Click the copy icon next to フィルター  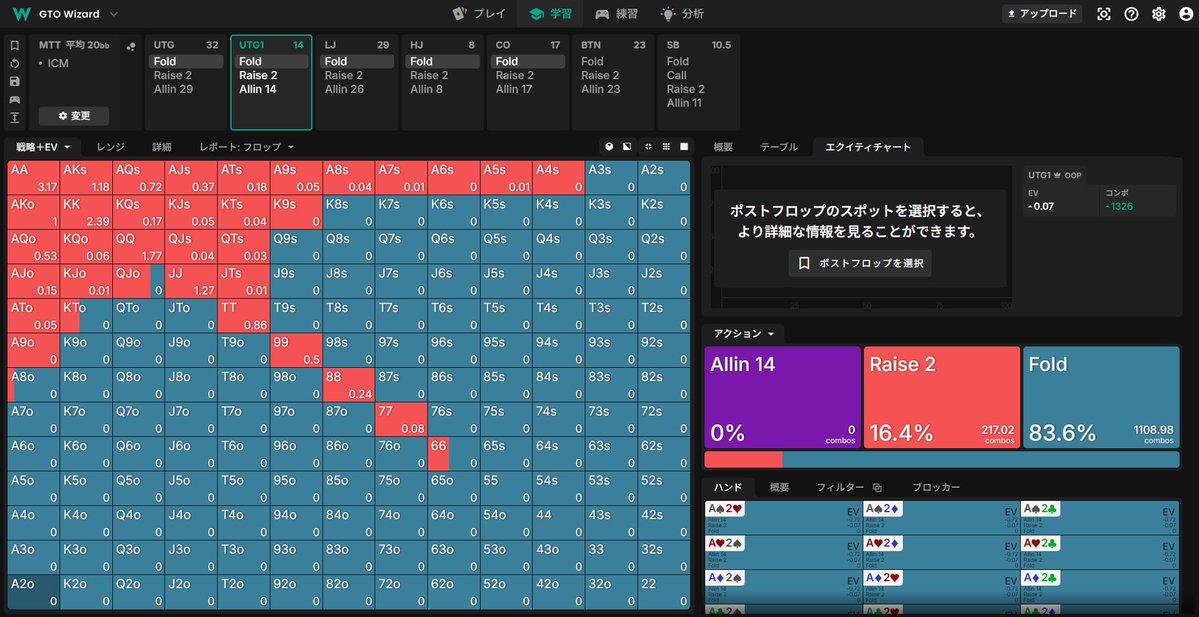click(877, 488)
